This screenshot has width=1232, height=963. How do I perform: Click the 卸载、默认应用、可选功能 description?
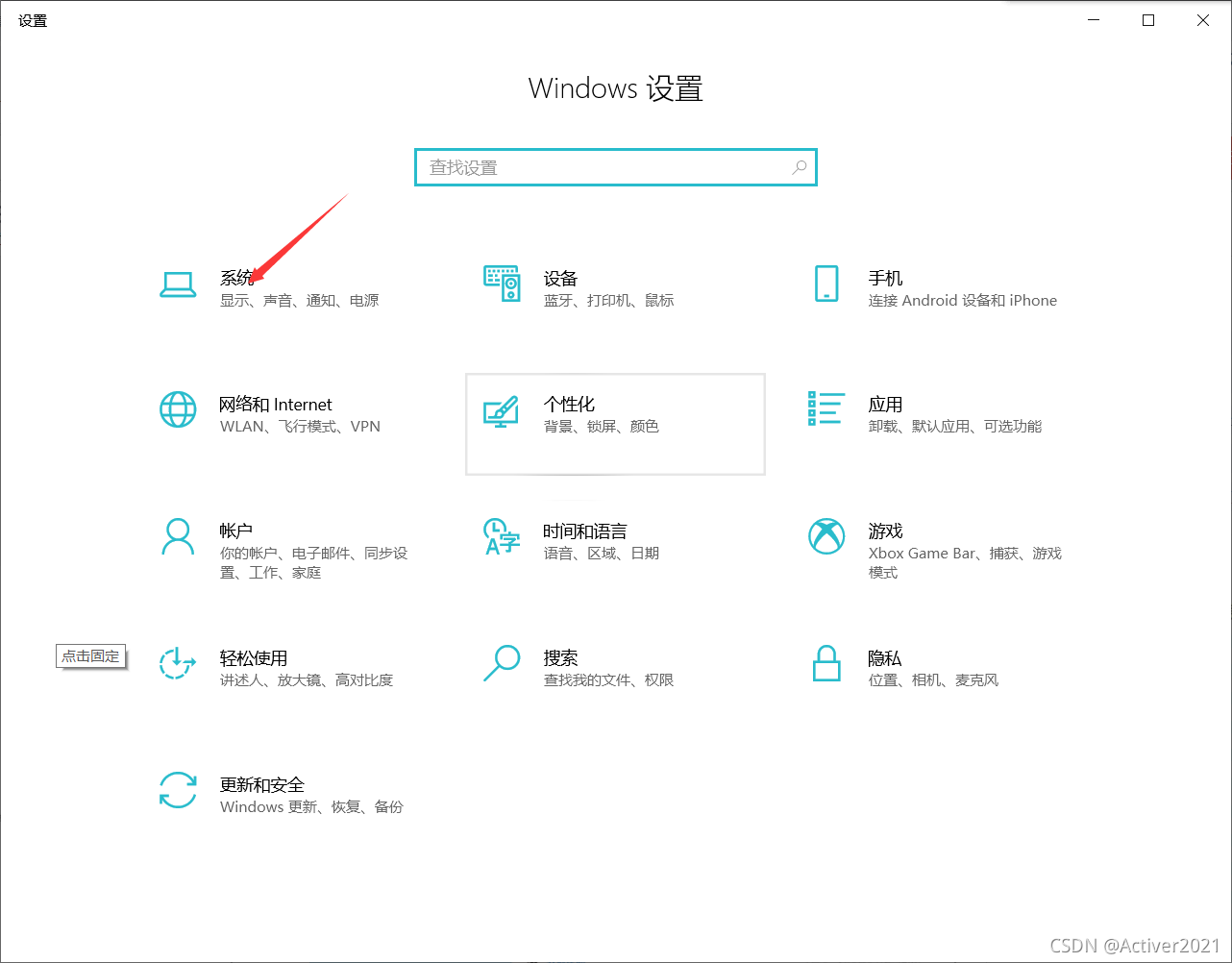click(x=955, y=427)
